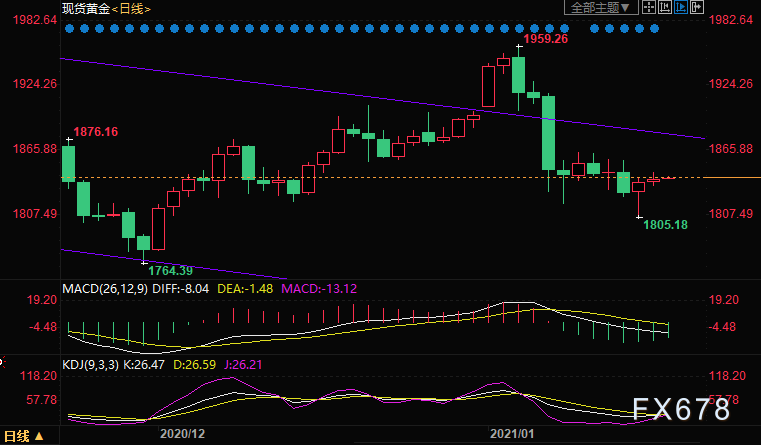Select the D:26.59 value
The height and width of the screenshot is (445, 761).
(195, 364)
